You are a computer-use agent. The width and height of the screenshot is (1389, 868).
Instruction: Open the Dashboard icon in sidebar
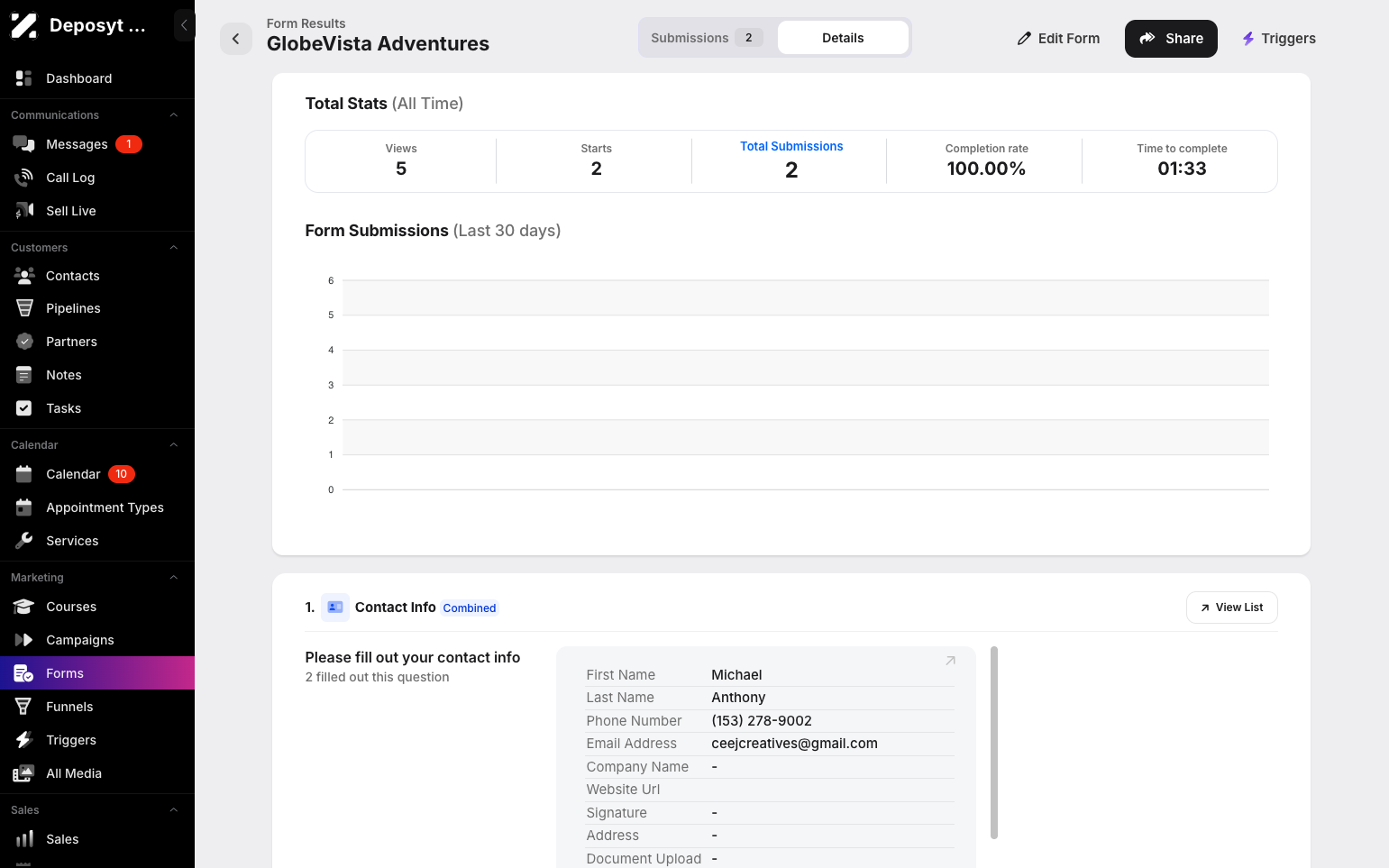(24, 78)
